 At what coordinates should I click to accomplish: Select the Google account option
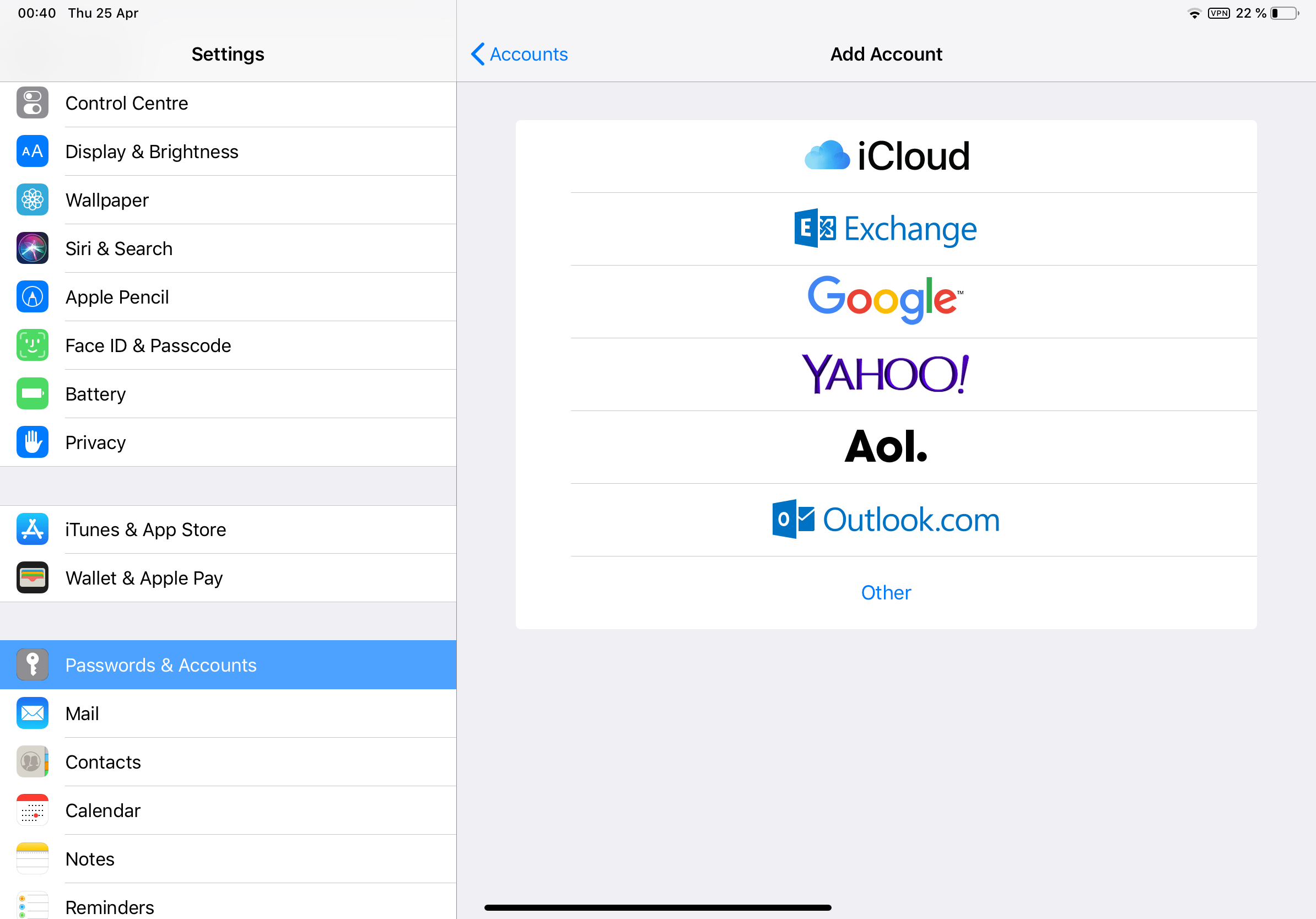(x=886, y=300)
